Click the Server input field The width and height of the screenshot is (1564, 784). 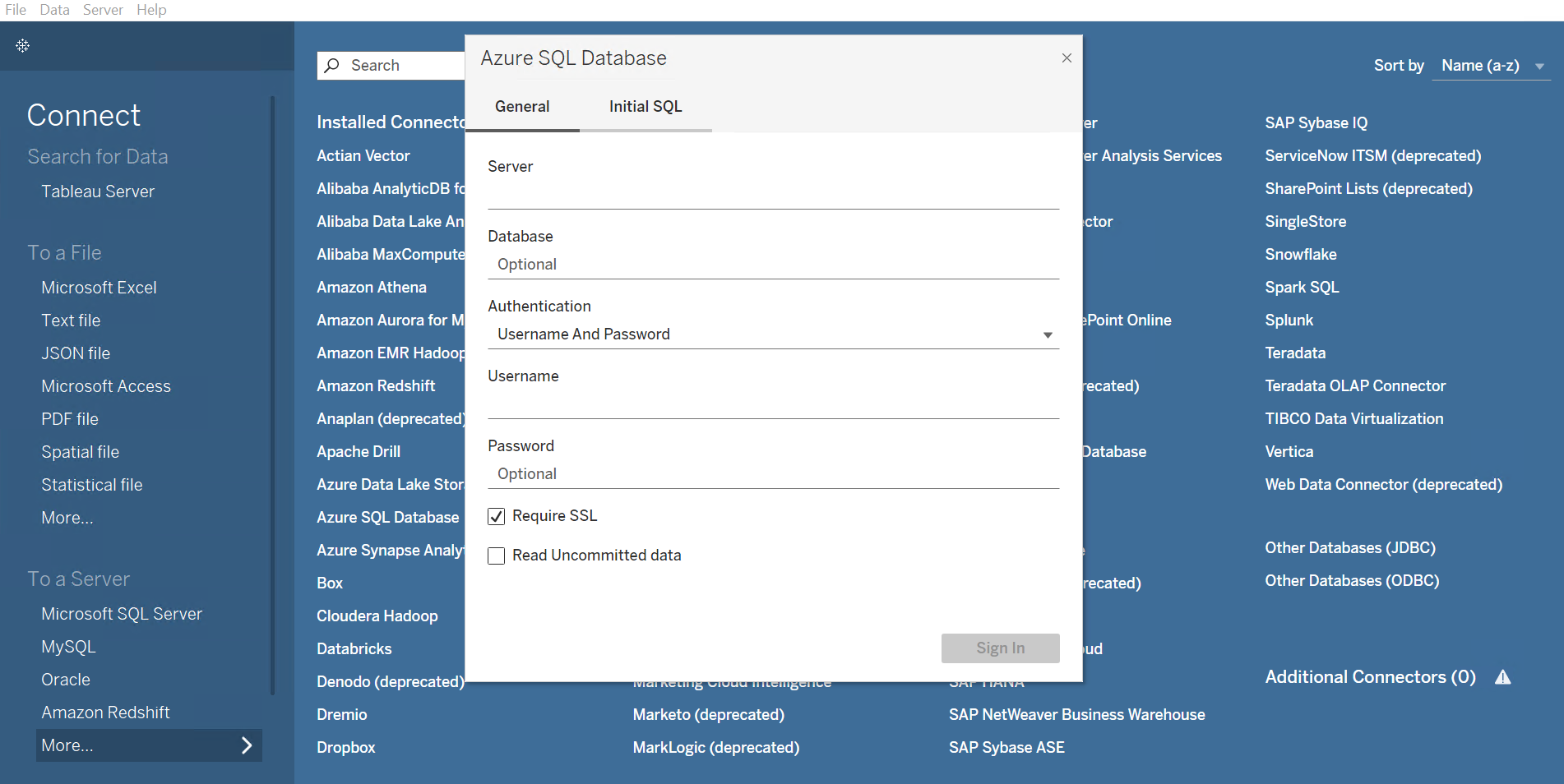coord(773,193)
